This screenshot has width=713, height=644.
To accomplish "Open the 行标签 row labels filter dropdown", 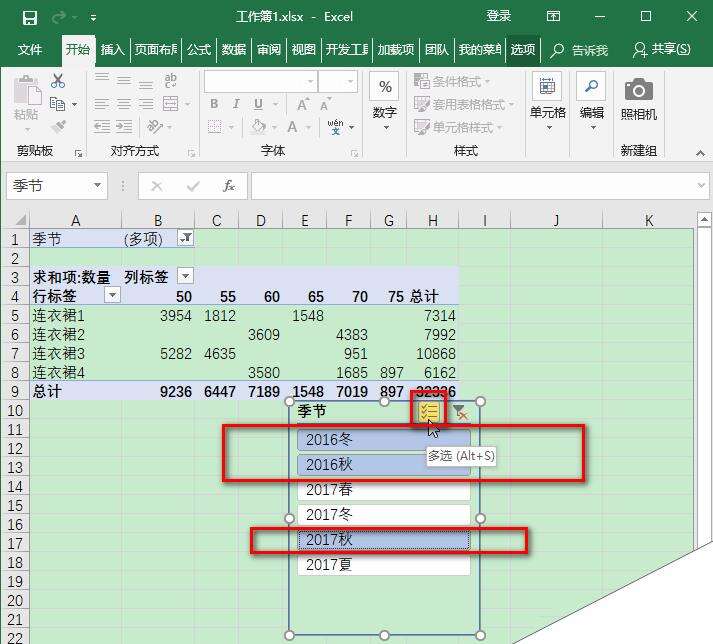I will [112, 295].
